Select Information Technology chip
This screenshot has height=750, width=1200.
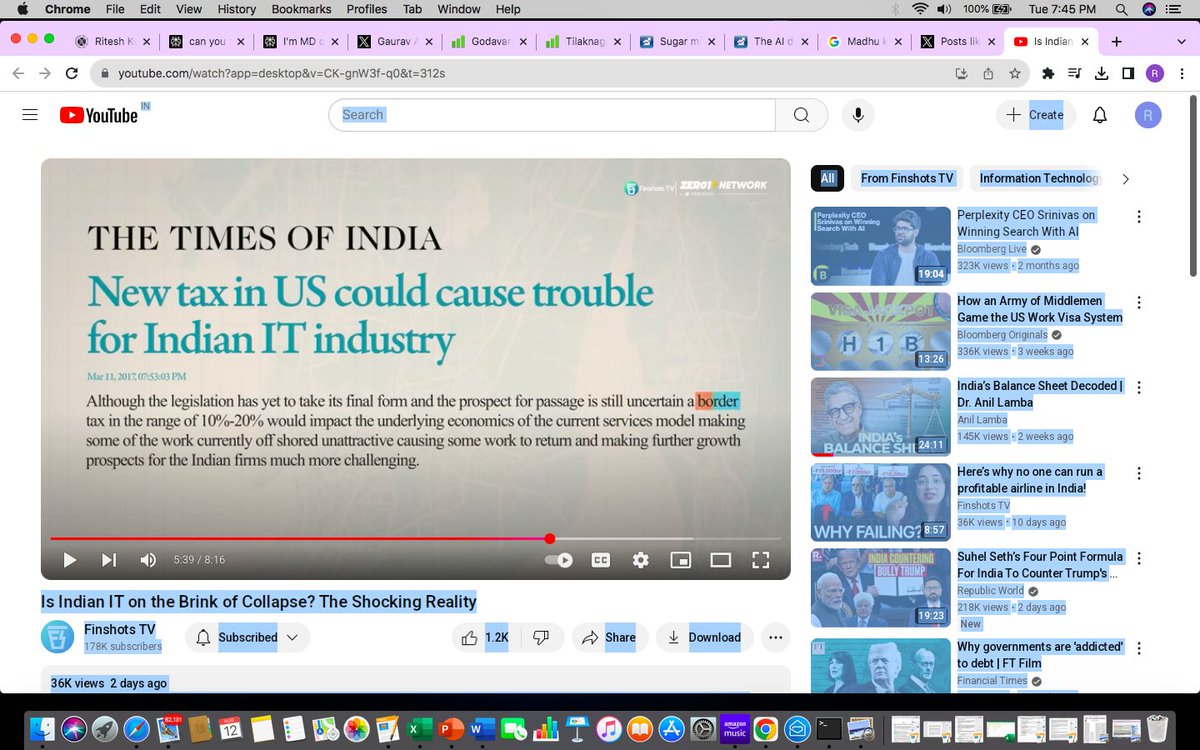[1038, 179]
